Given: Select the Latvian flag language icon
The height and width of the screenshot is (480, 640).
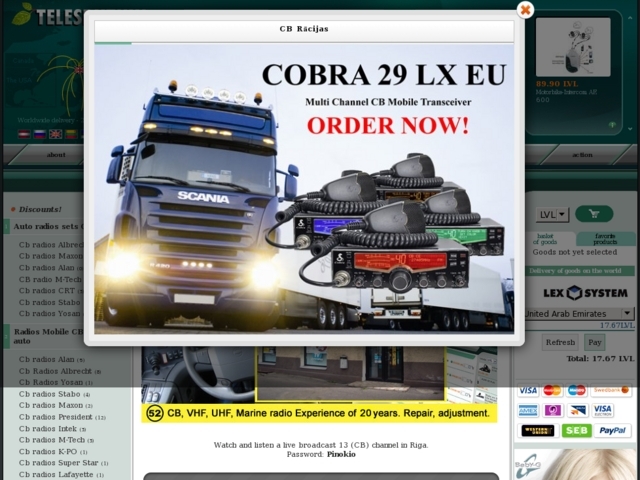Looking at the screenshot, I should (x=23, y=134).
